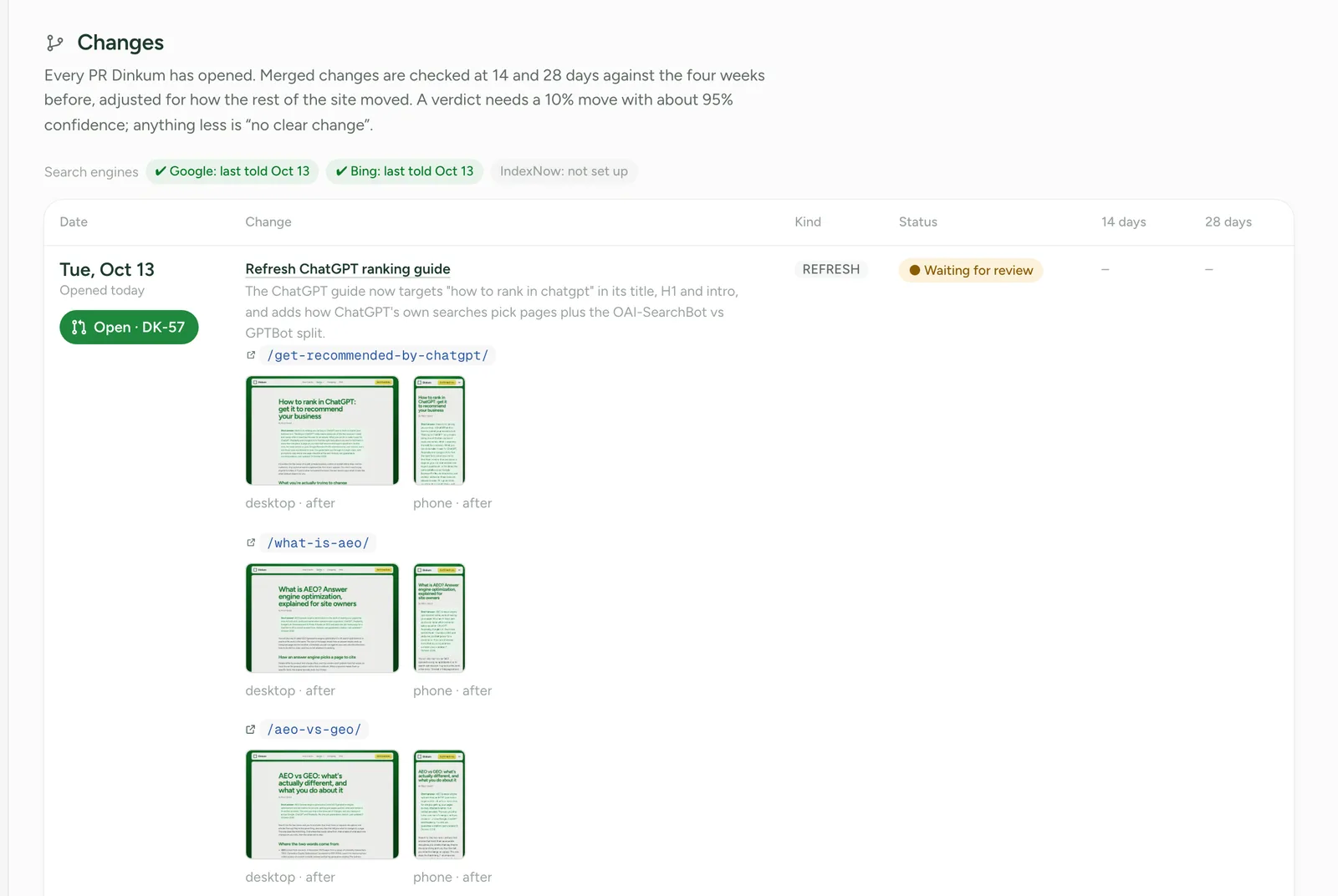The height and width of the screenshot is (896, 1338).
Task: Click the Change column header
Action: tap(268, 221)
